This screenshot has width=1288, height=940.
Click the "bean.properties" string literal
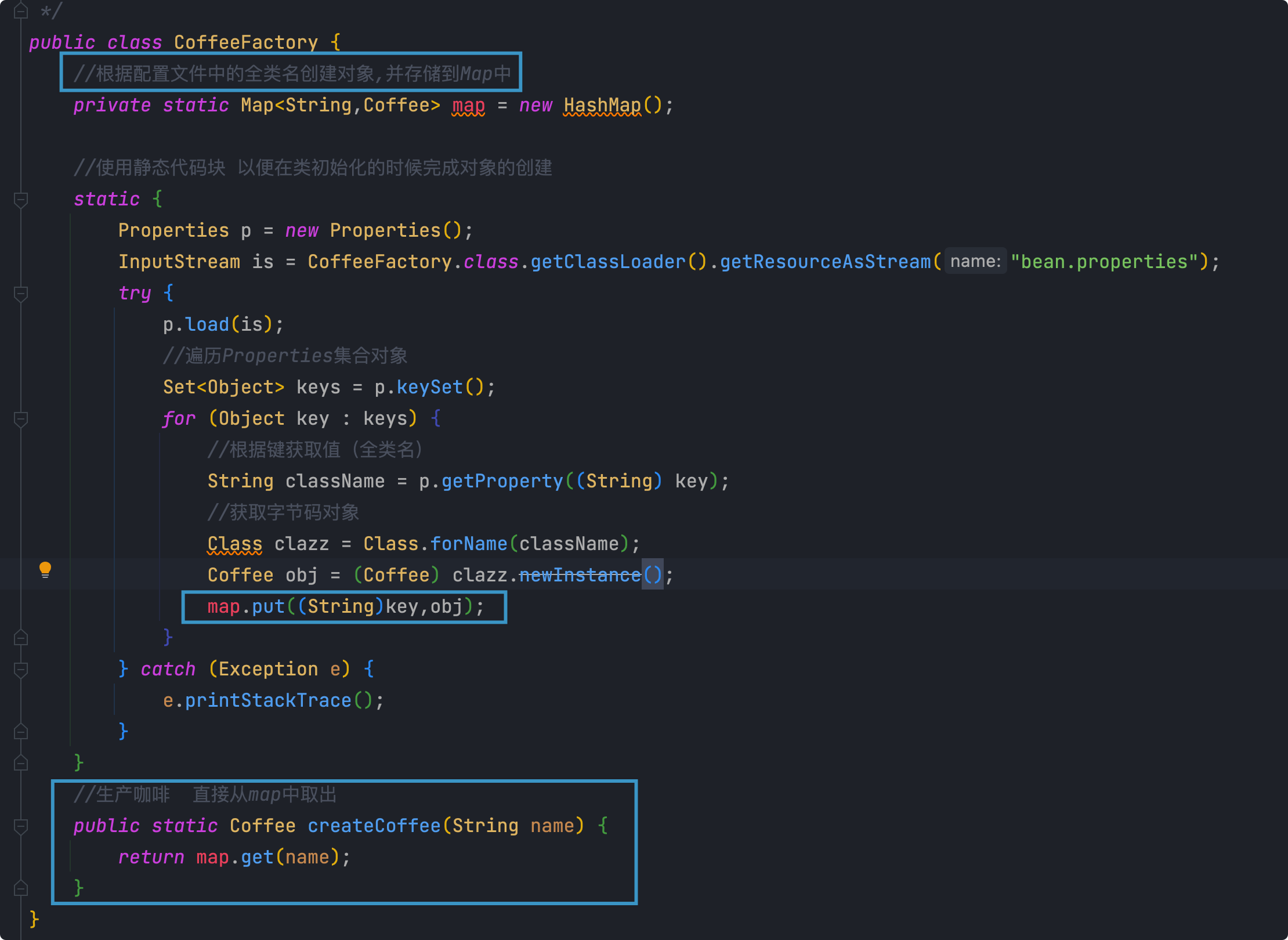pyautogui.click(x=1104, y=262)
